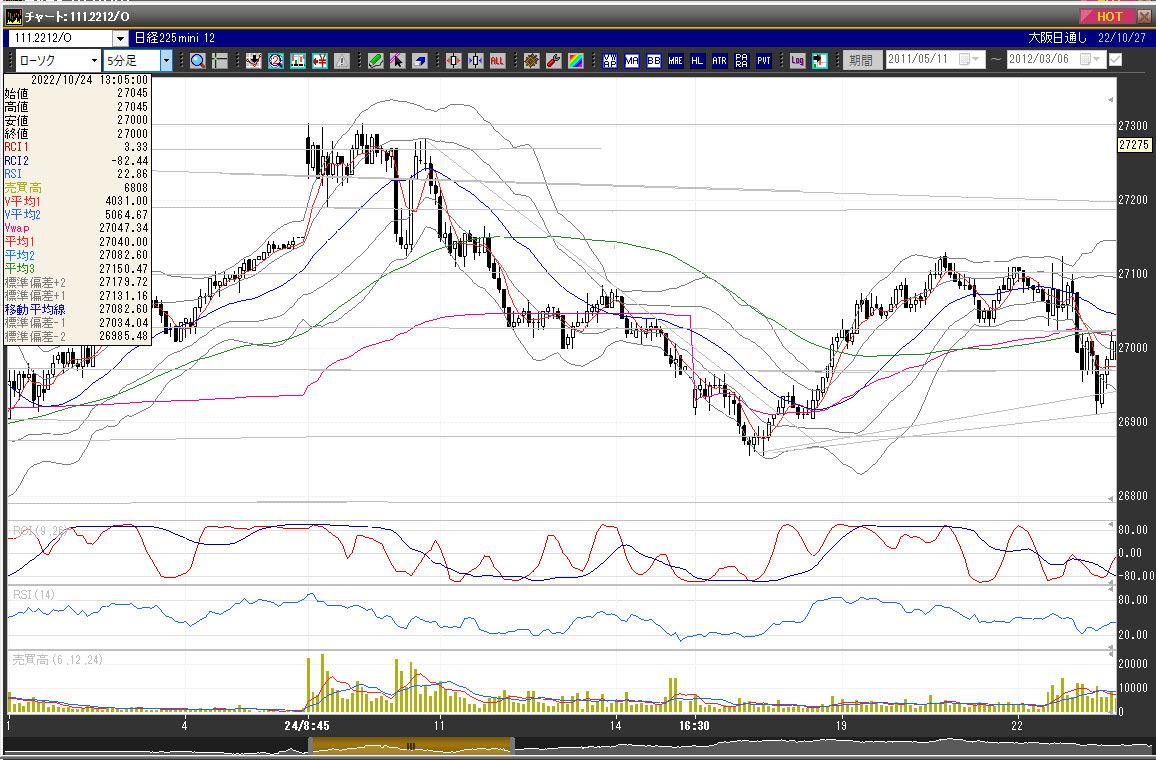Viewport: 1156px width, 760px height.
Task: Select the green pencil drawing tool
Action: (376, 60)
